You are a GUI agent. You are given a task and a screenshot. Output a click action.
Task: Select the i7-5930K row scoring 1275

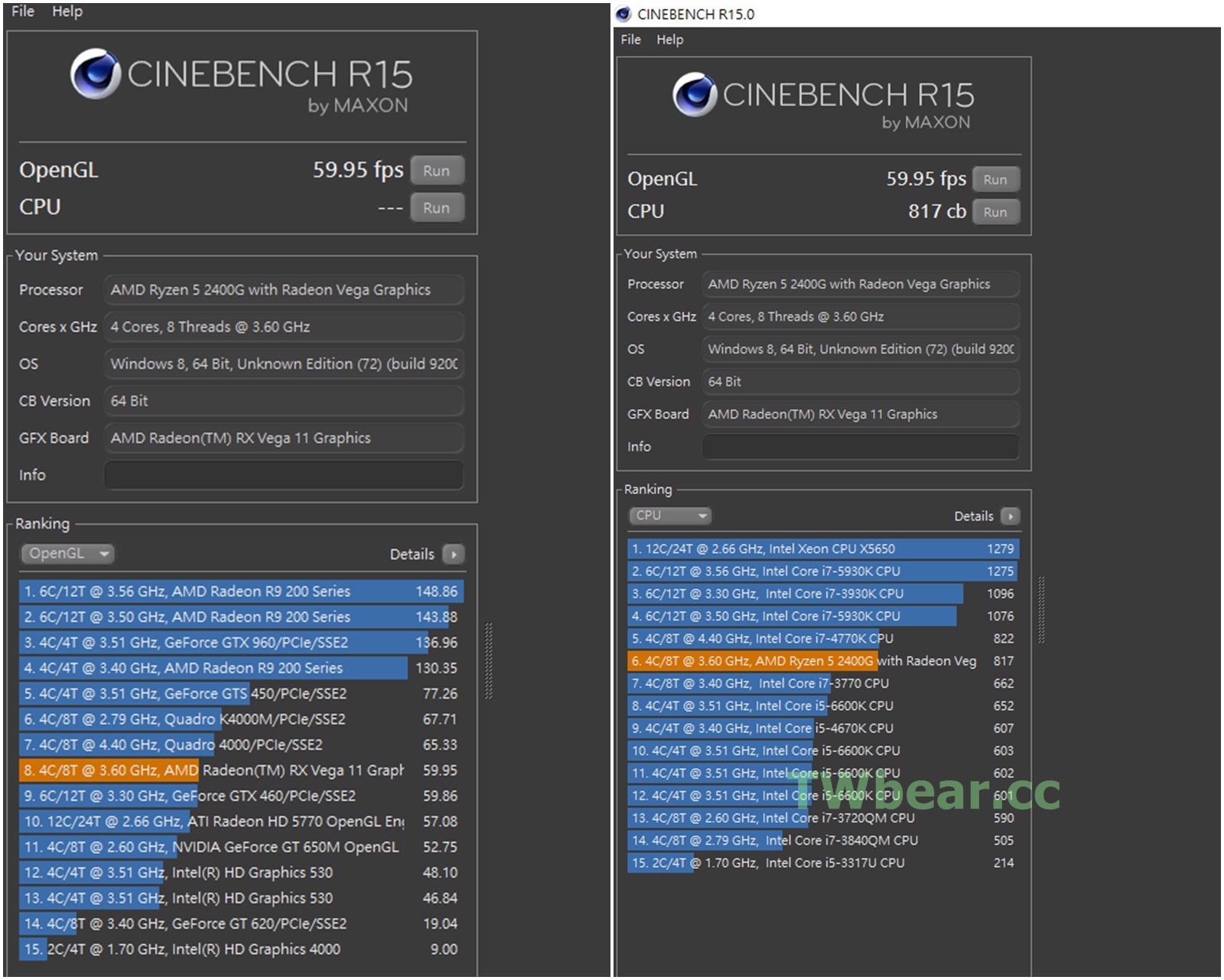[823, 571]
